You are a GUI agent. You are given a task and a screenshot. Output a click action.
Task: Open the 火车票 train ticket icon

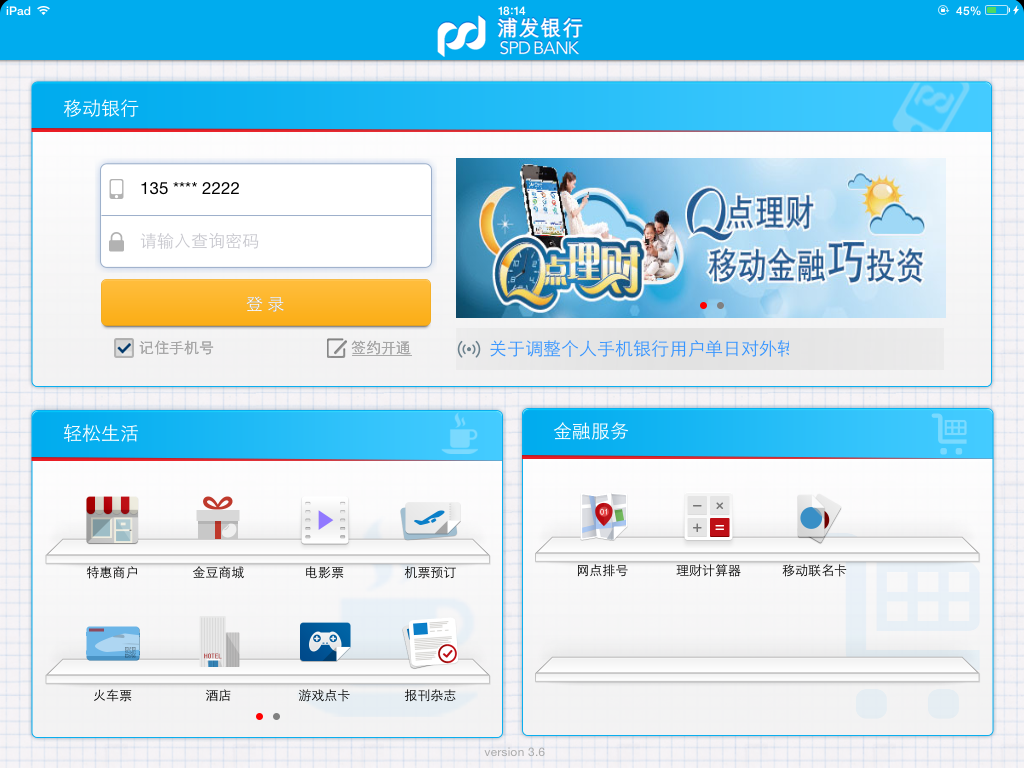point(112,643)
